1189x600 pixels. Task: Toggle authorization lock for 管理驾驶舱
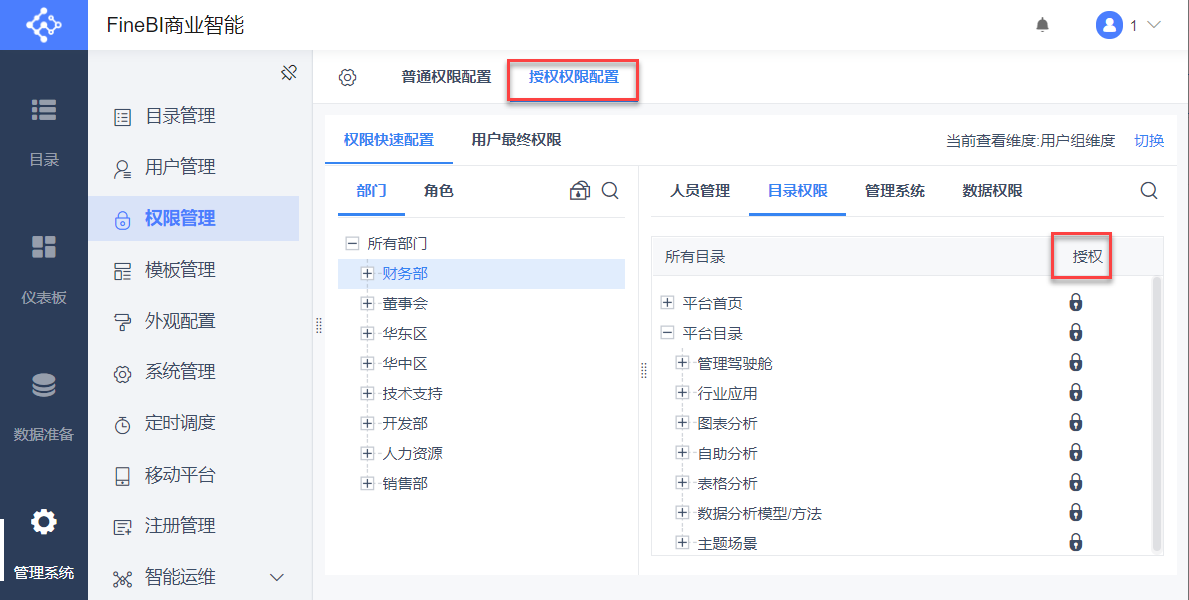point(1076,363)
